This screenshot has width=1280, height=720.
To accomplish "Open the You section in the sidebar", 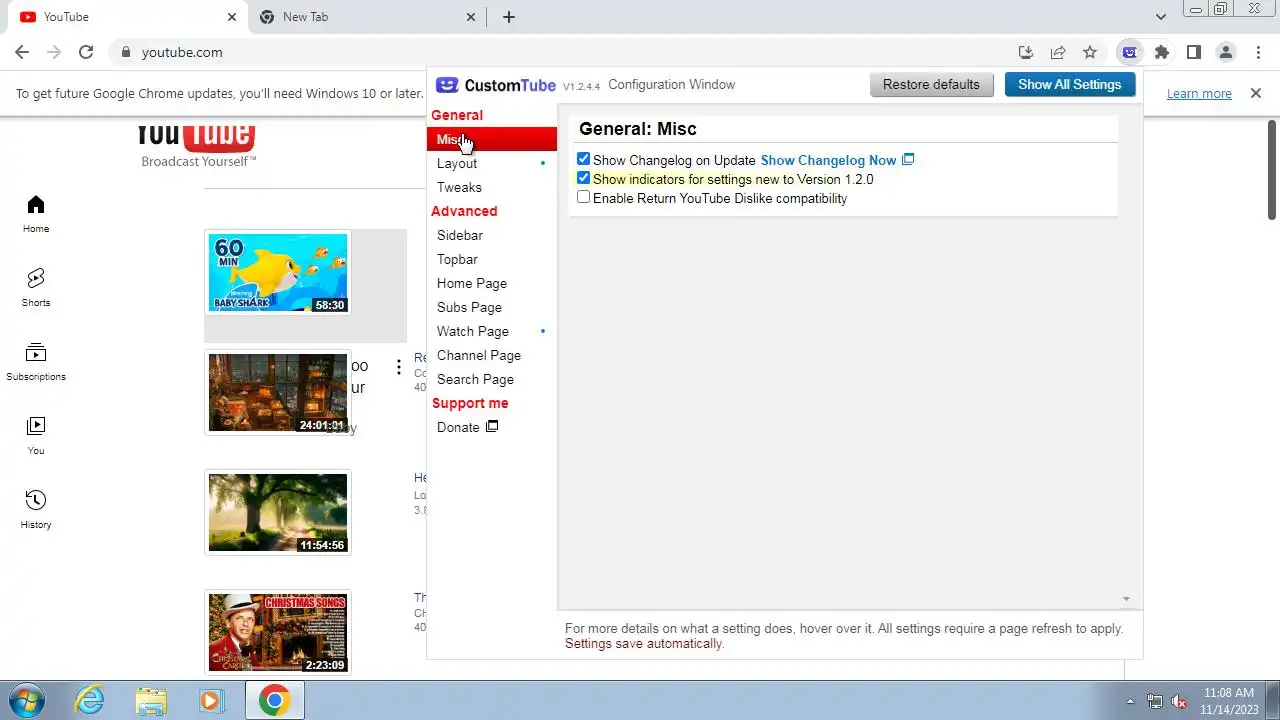I will tap(36, 436).
